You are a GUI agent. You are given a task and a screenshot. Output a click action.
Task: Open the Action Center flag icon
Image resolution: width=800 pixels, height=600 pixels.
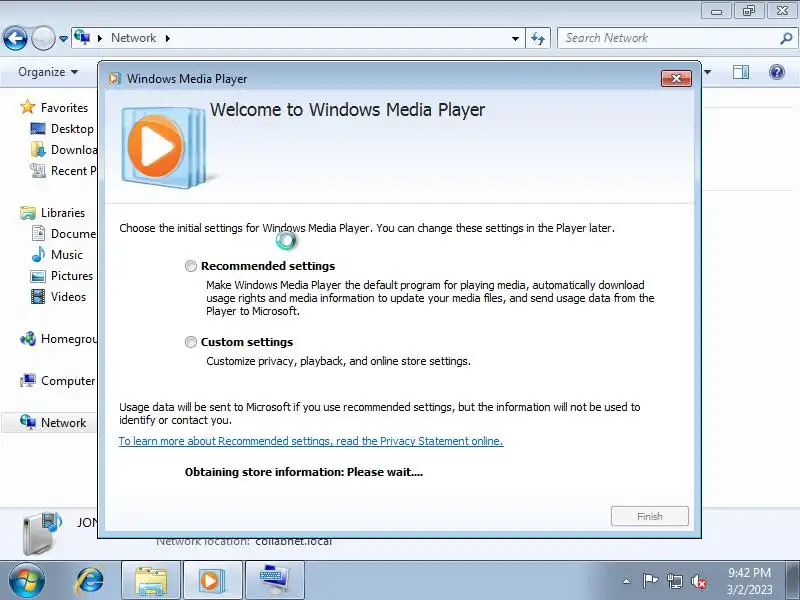650,581
